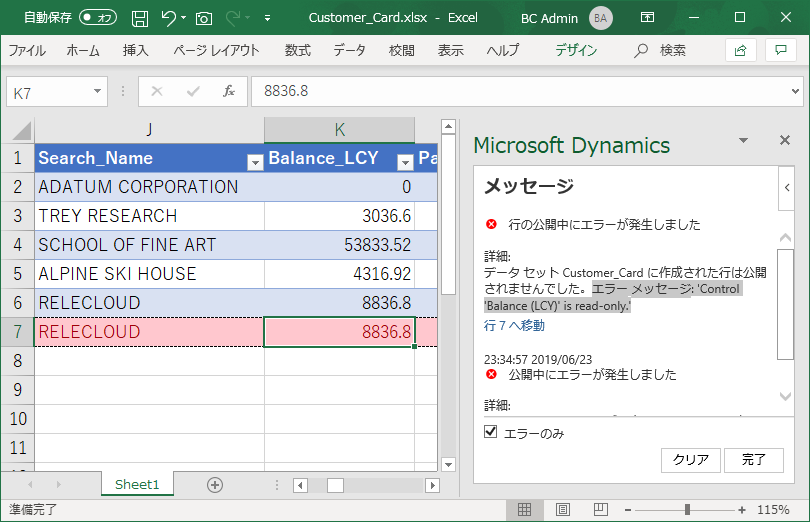This screenshot has height=522, width=810.
Task: Open the Ribbon Display Options icon
Action: pos(647,18)
